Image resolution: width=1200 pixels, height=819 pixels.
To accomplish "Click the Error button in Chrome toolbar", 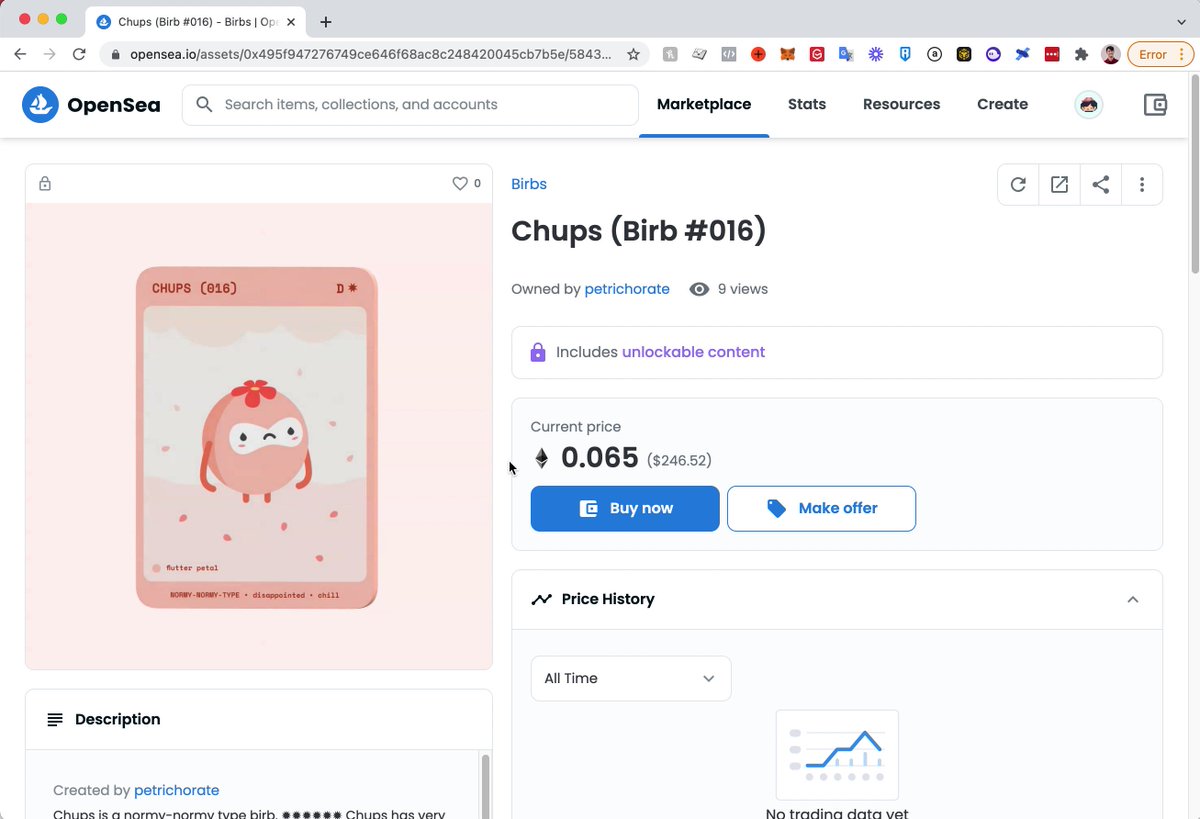I will 1159,54.
